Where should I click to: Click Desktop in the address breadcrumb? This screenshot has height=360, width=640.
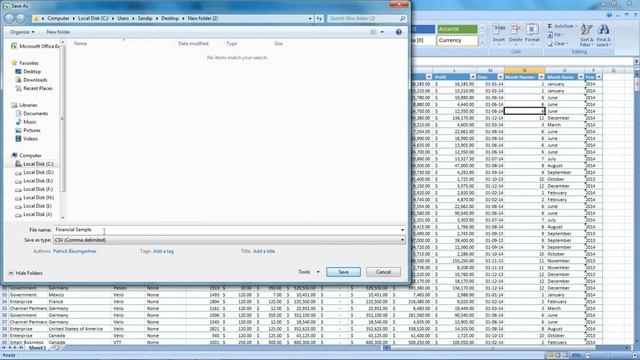click(170, 18)
